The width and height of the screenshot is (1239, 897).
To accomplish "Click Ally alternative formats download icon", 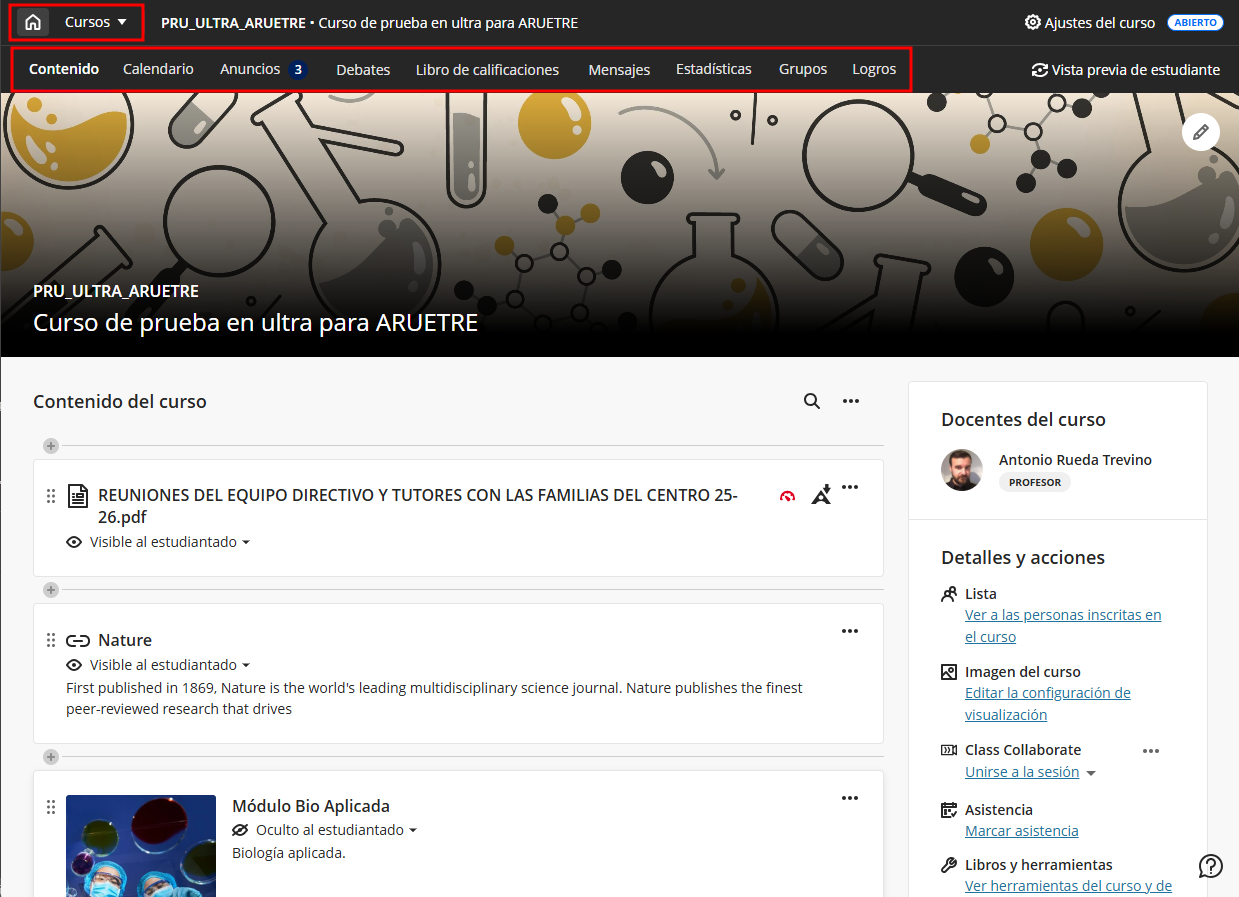I will [821, 494].
